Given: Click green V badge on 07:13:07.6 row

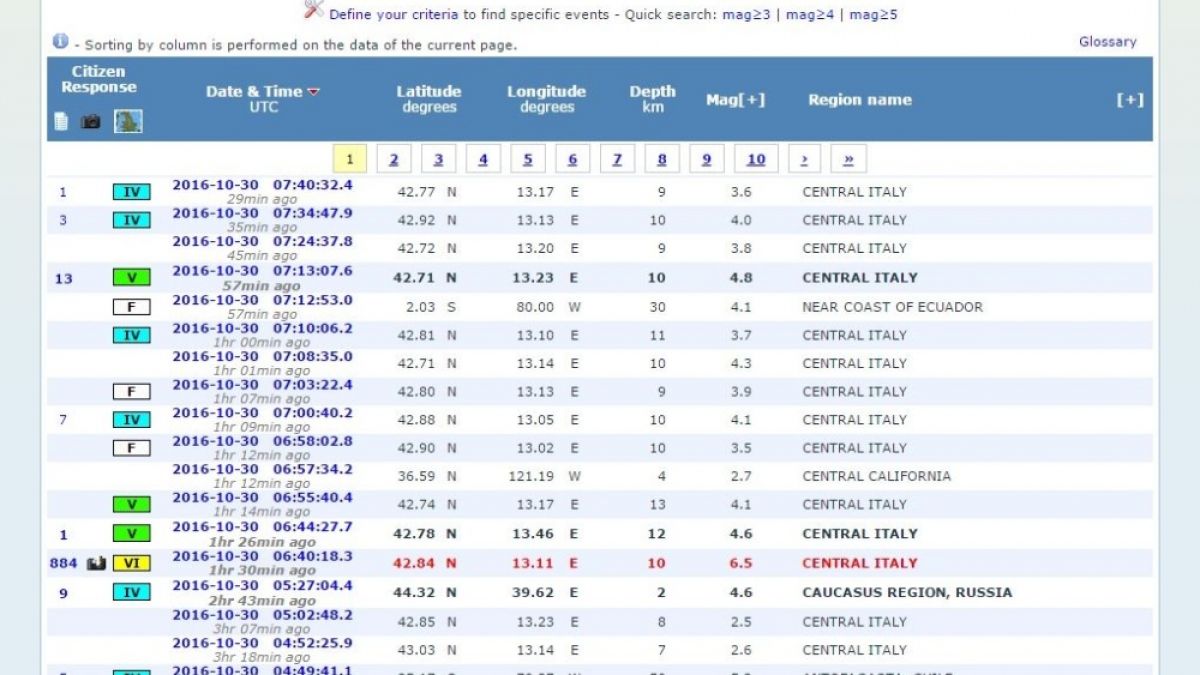Looking at the screenshot, I should tap(131, 278).
